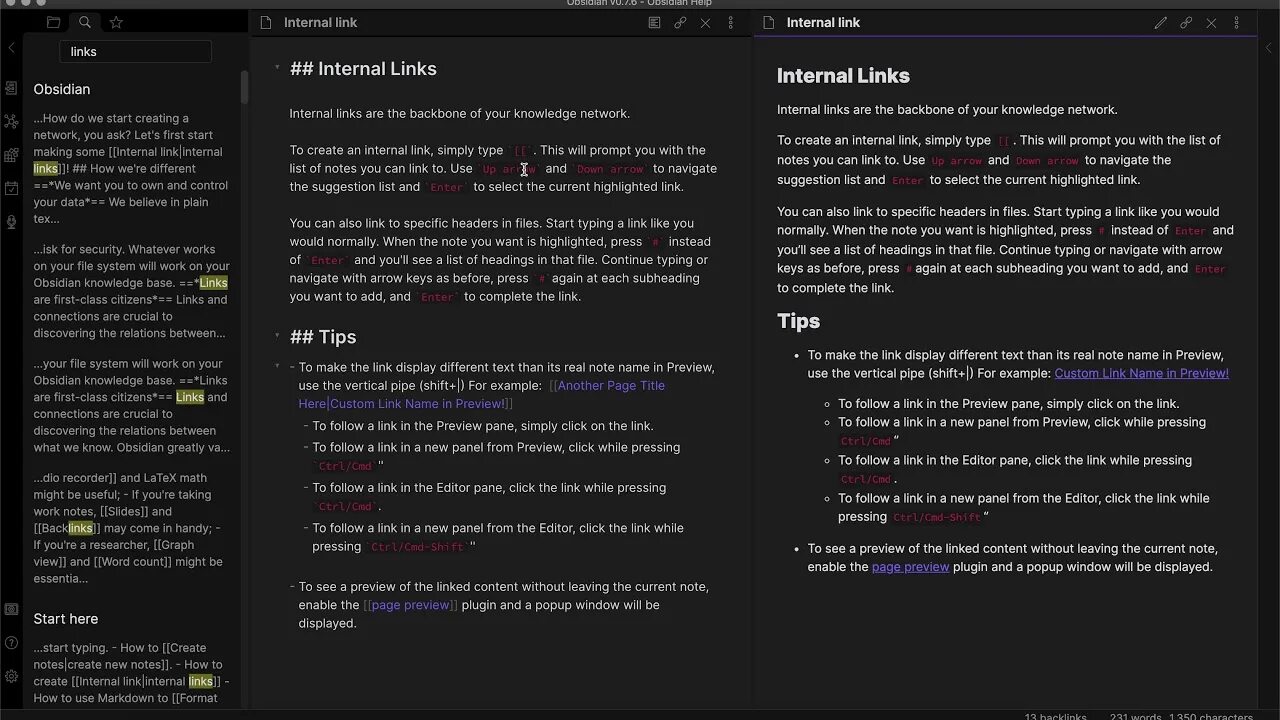Switch to the starred notes tab
This screenshot has height=720, width=1280.
pyautogui.click(x=116, y=22)
